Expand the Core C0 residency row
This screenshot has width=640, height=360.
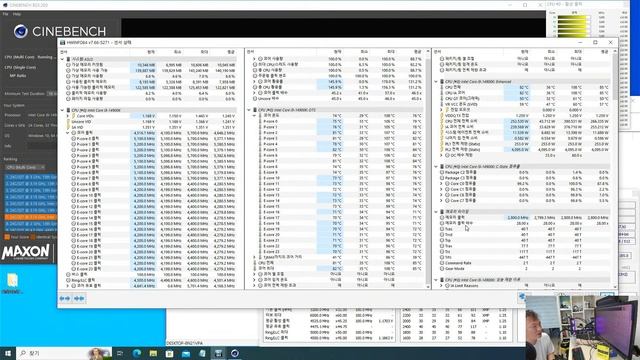[442, 184]
